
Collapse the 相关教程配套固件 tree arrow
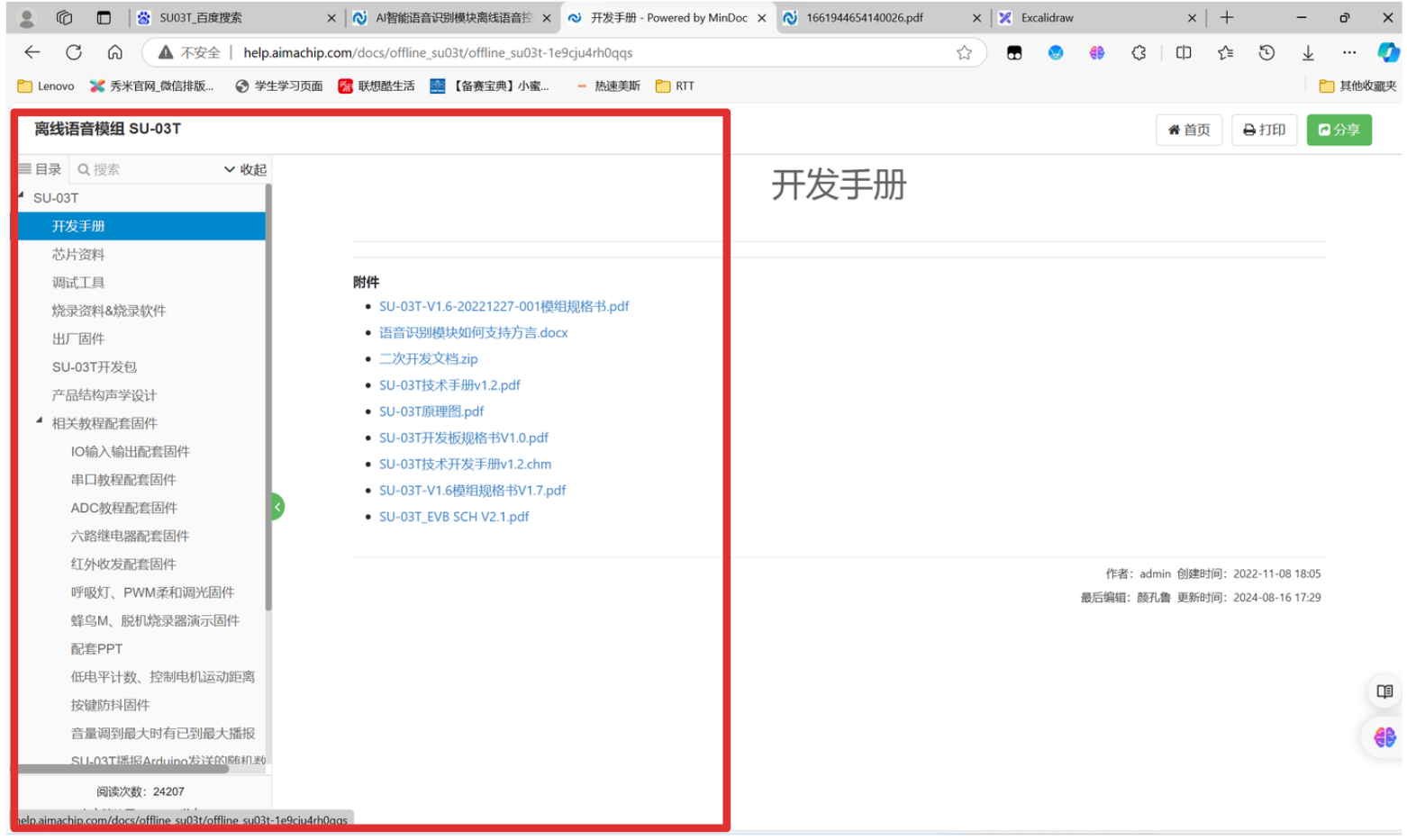pyautogui.click(x=40, y=420)
